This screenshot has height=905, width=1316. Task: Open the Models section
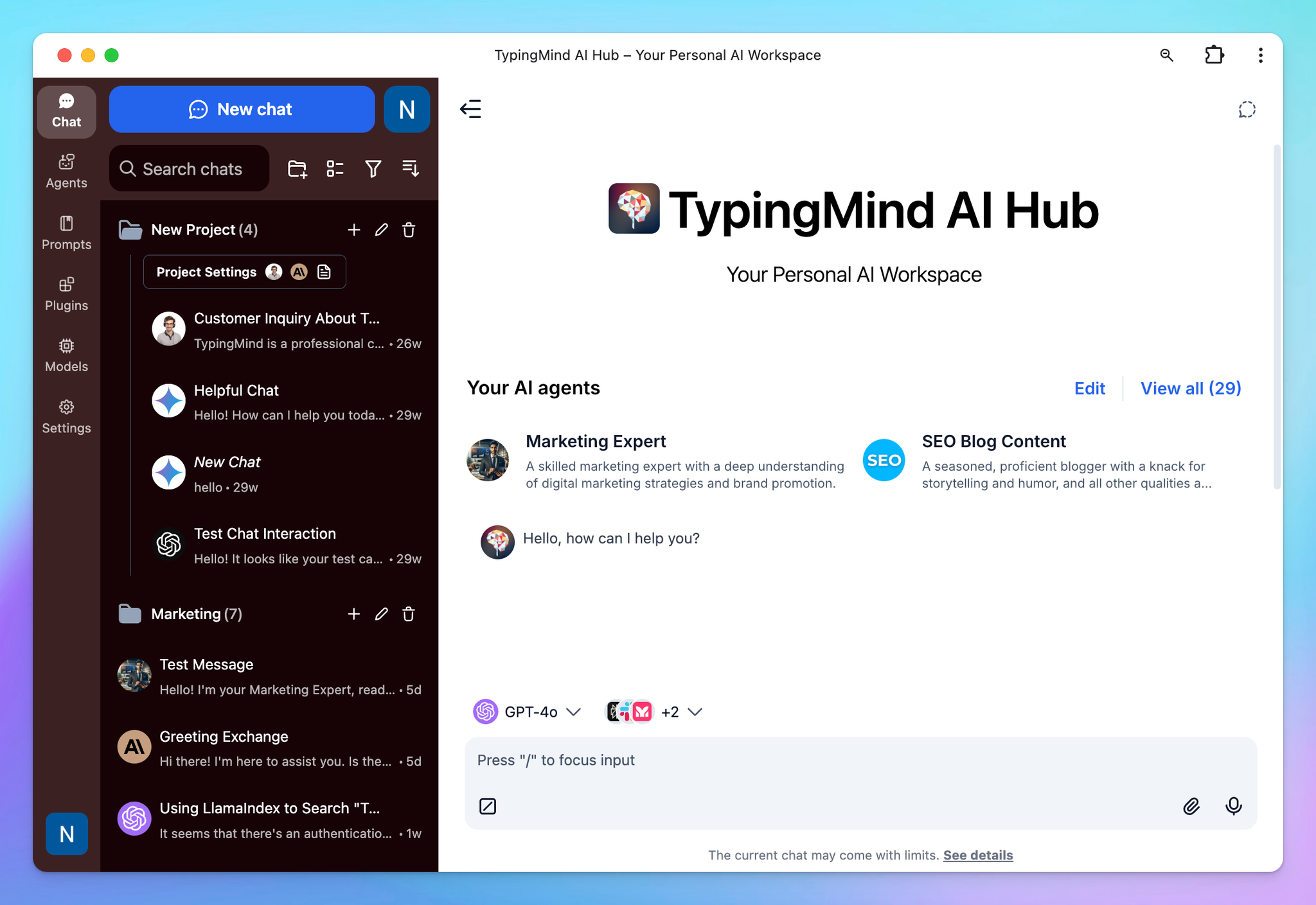66,355
